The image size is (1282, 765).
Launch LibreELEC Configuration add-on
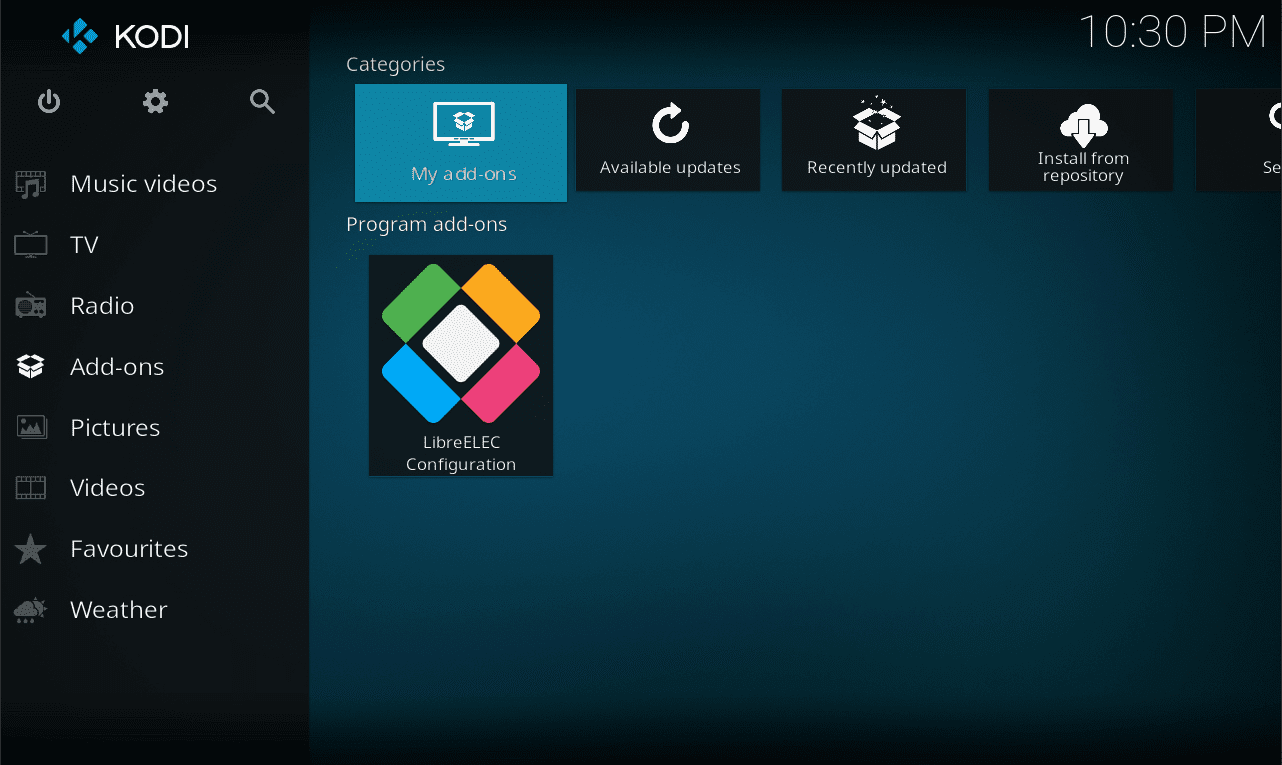pos(461,366)
